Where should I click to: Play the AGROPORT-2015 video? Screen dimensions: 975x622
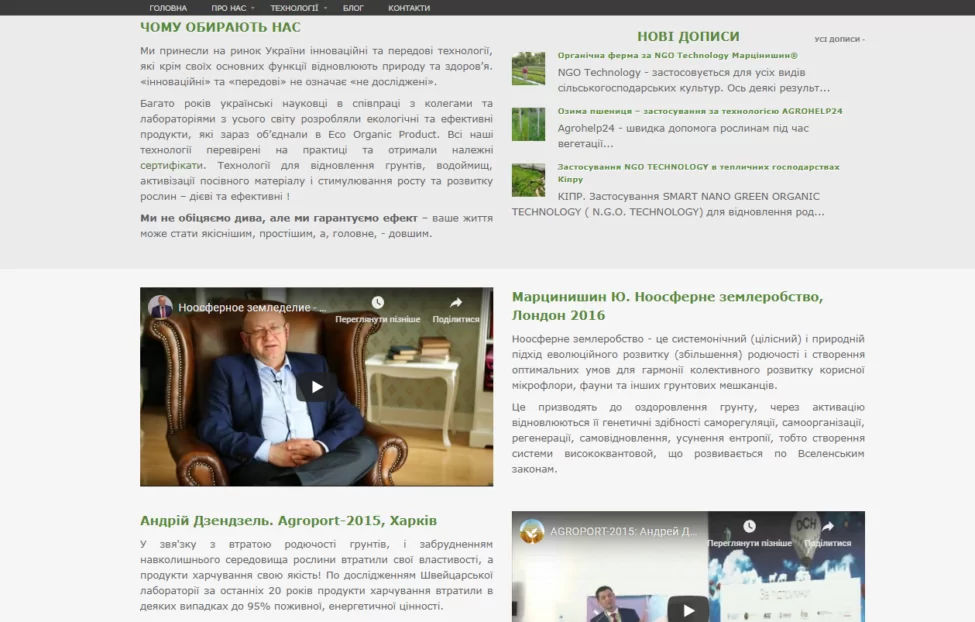(688, 608)
